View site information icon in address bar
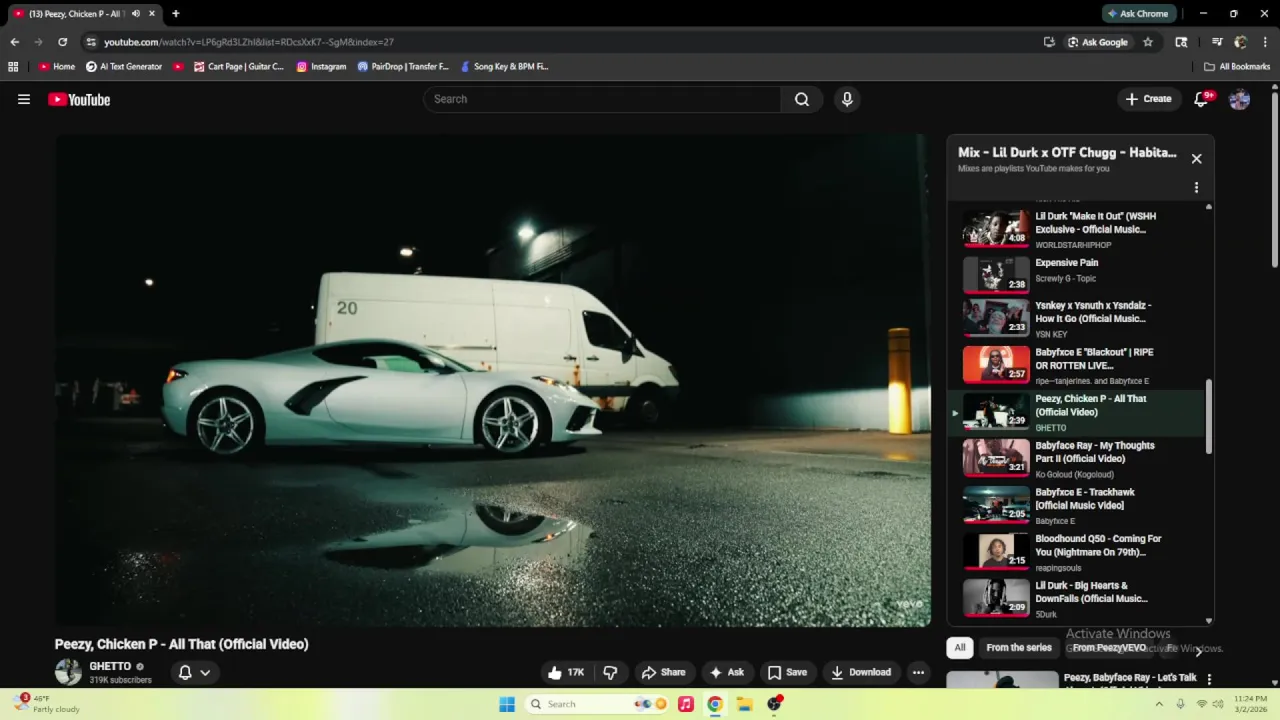Viewport: 1280px width, 720px height. [x=91, y=42]
